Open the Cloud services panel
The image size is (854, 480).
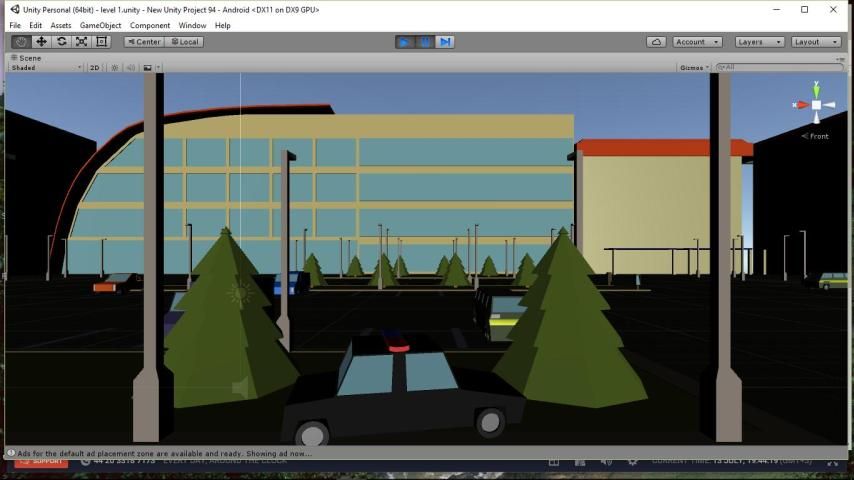pos(656,42)
